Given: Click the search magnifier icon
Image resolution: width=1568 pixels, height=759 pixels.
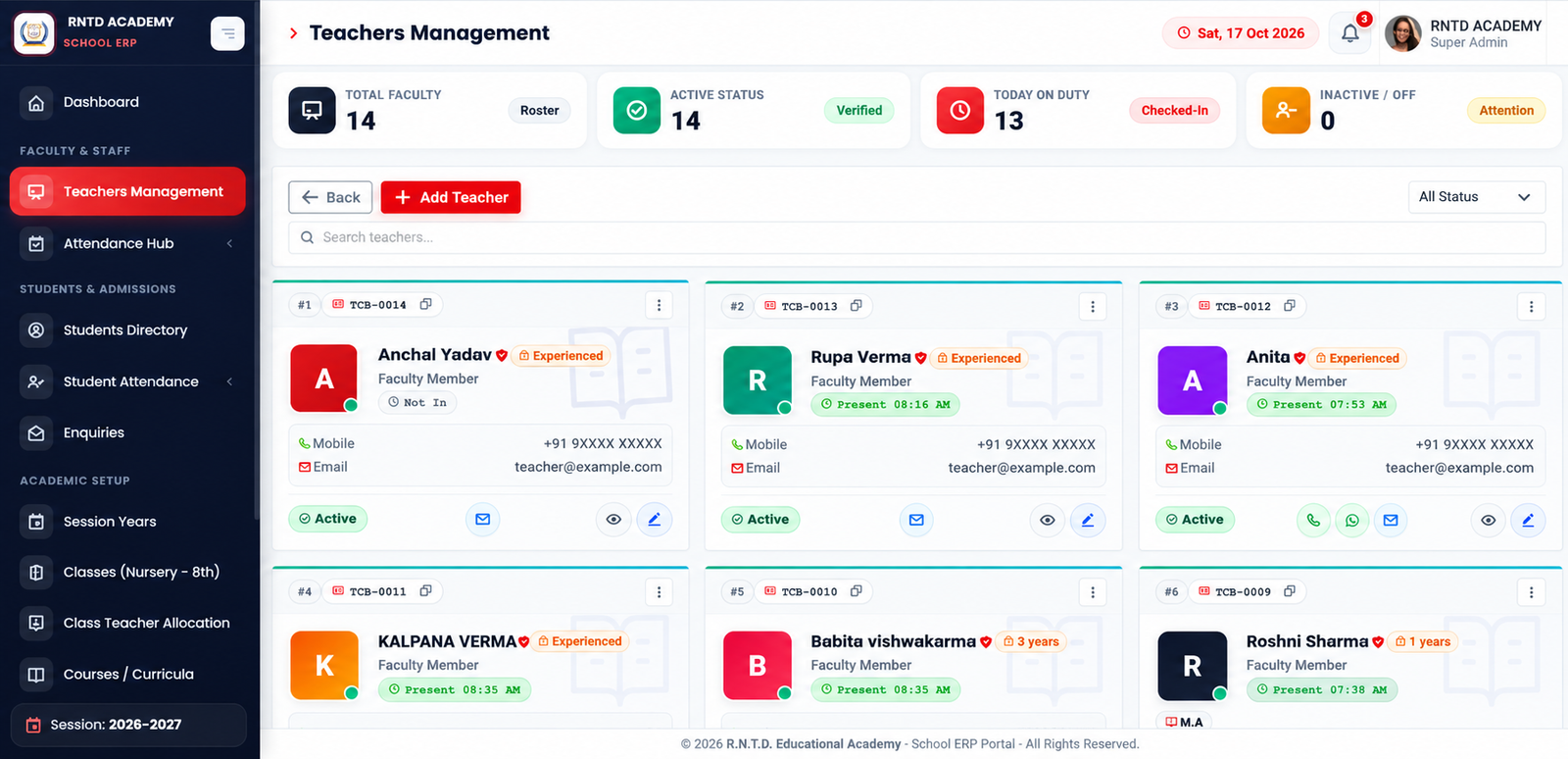Looking at the screenshot, I should [308, 237].
